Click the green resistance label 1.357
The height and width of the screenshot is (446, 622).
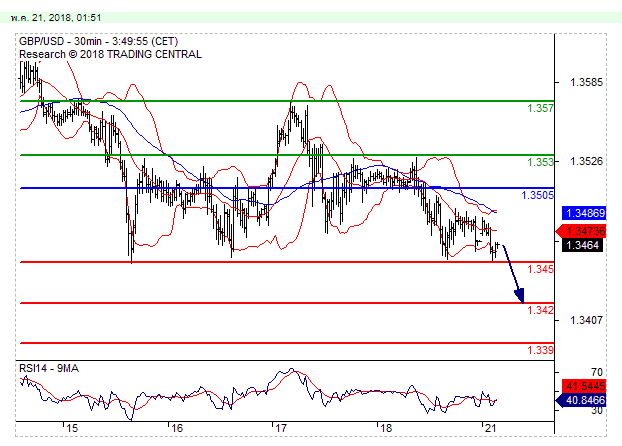[540, 108]
